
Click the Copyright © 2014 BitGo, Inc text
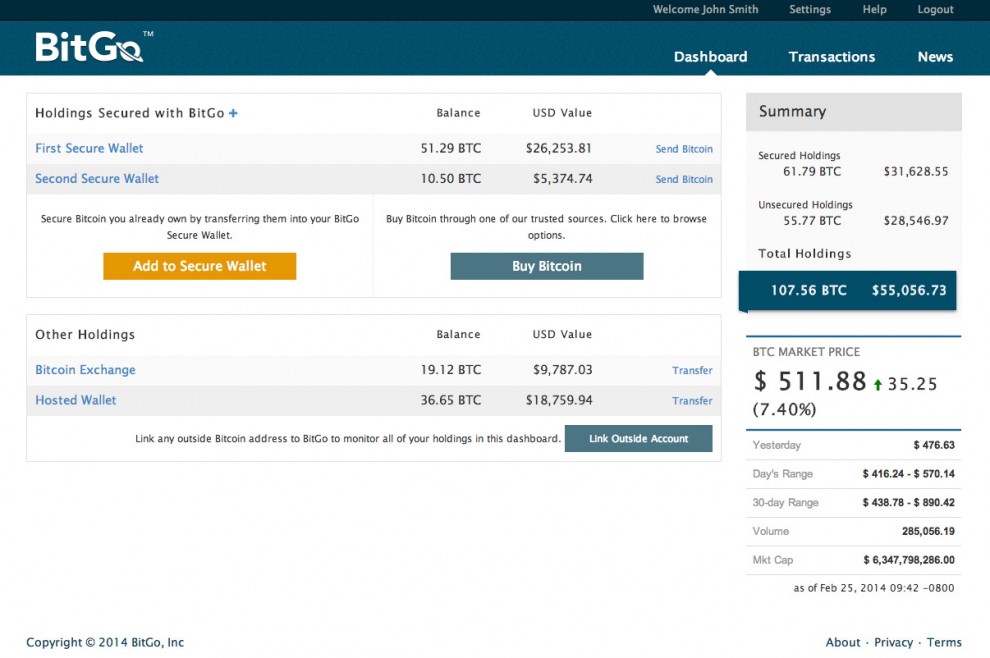(x=105, y=642)
